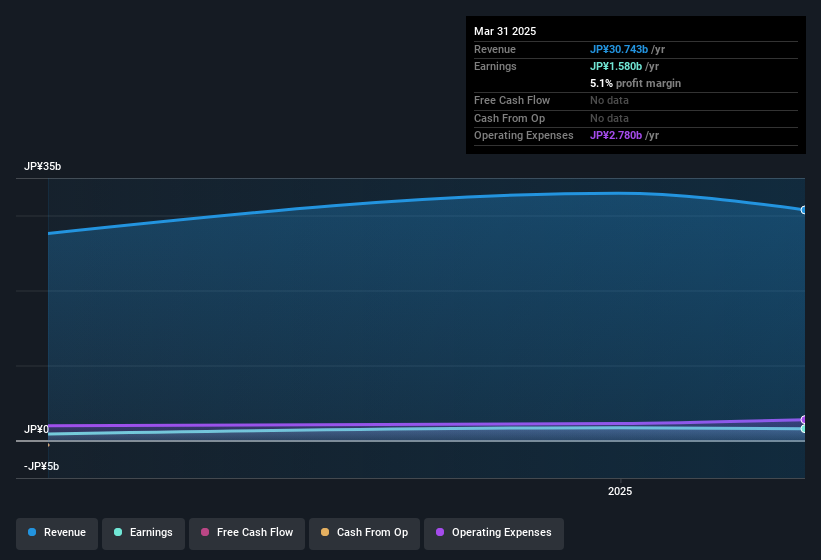Toggle the Earnings legend button
This screenshot has height=560, width=821.
tap(143, 533)
